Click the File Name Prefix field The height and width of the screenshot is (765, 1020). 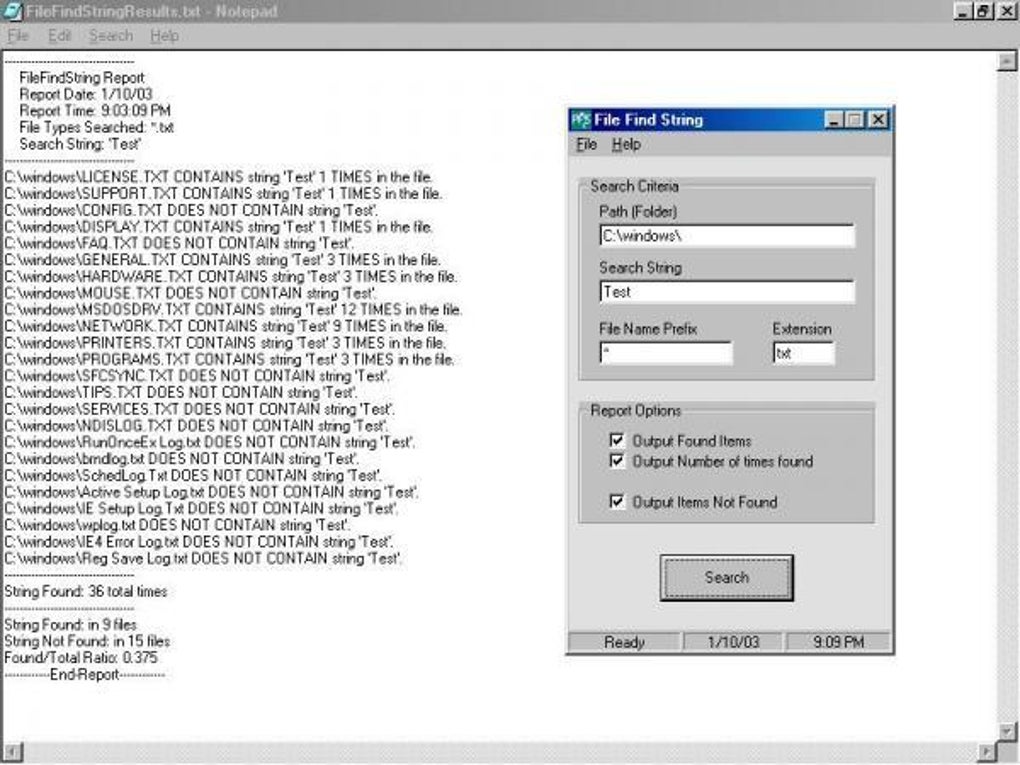tap(666, 353)
